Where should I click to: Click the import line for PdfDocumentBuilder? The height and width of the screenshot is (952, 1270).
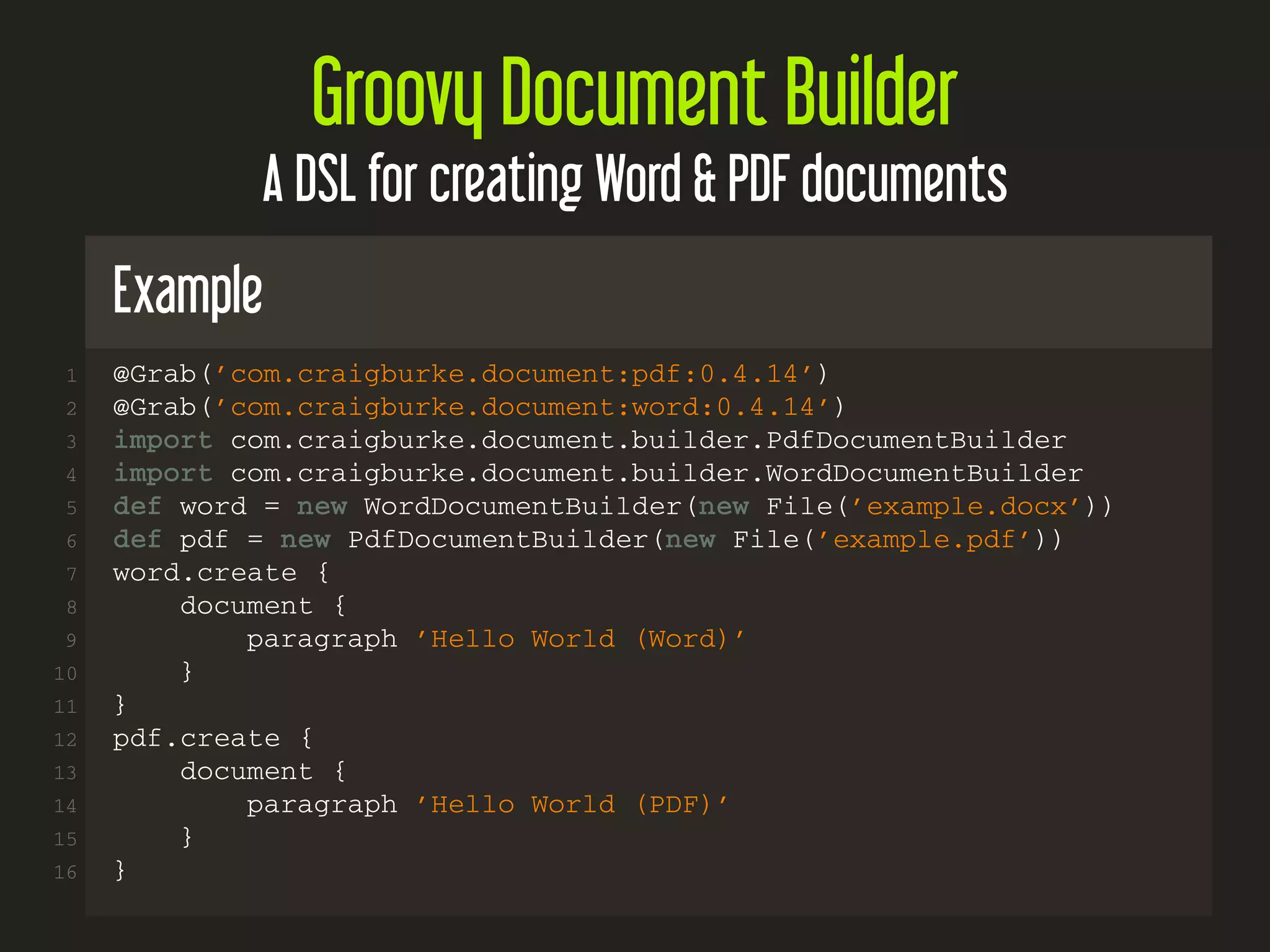pyautogui.click(x=590, y=440)
